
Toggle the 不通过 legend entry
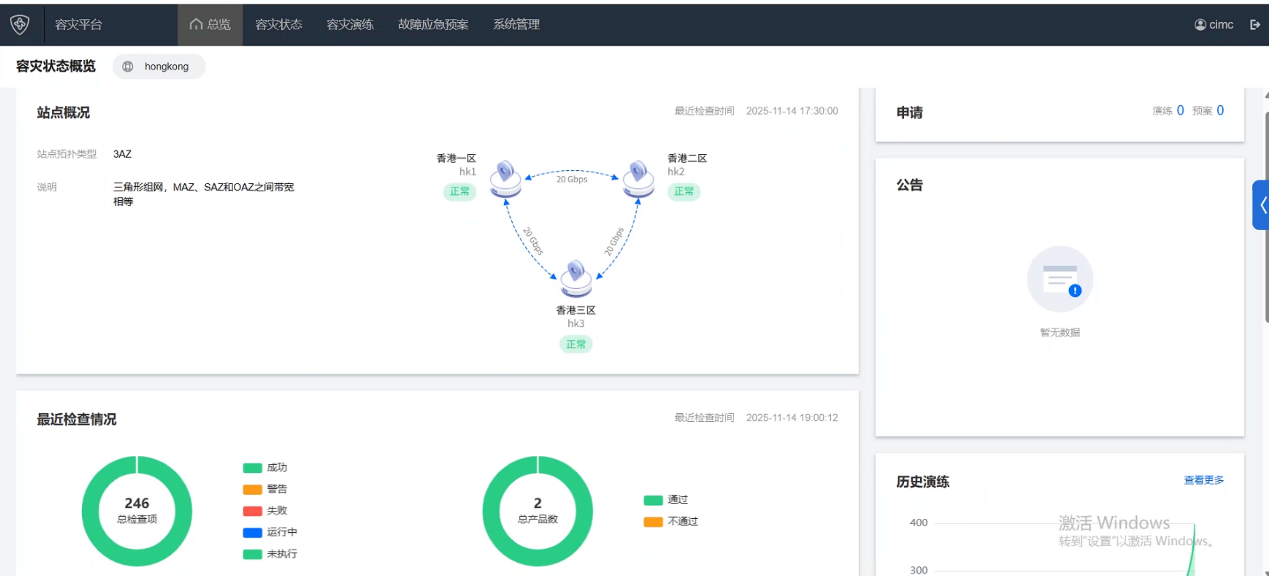point(671,522)
